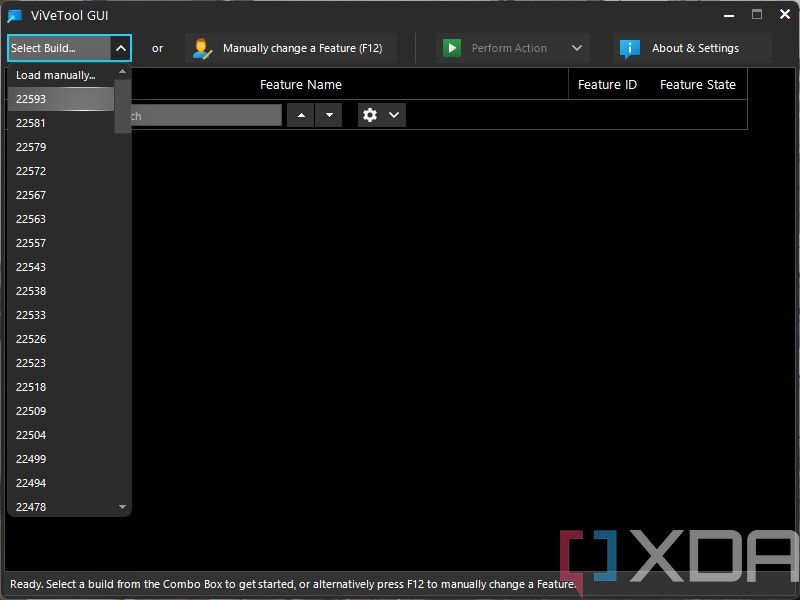Pick build 22538 in the dropdown
This screenshot has height=600, width=800.
61,291
